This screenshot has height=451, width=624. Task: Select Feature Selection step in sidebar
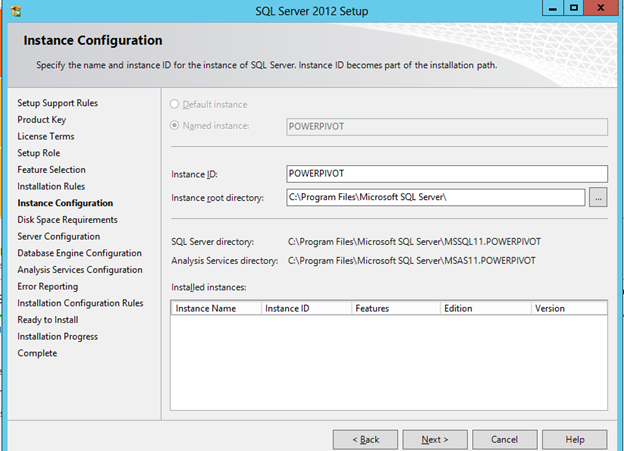(x=51, y=170)
